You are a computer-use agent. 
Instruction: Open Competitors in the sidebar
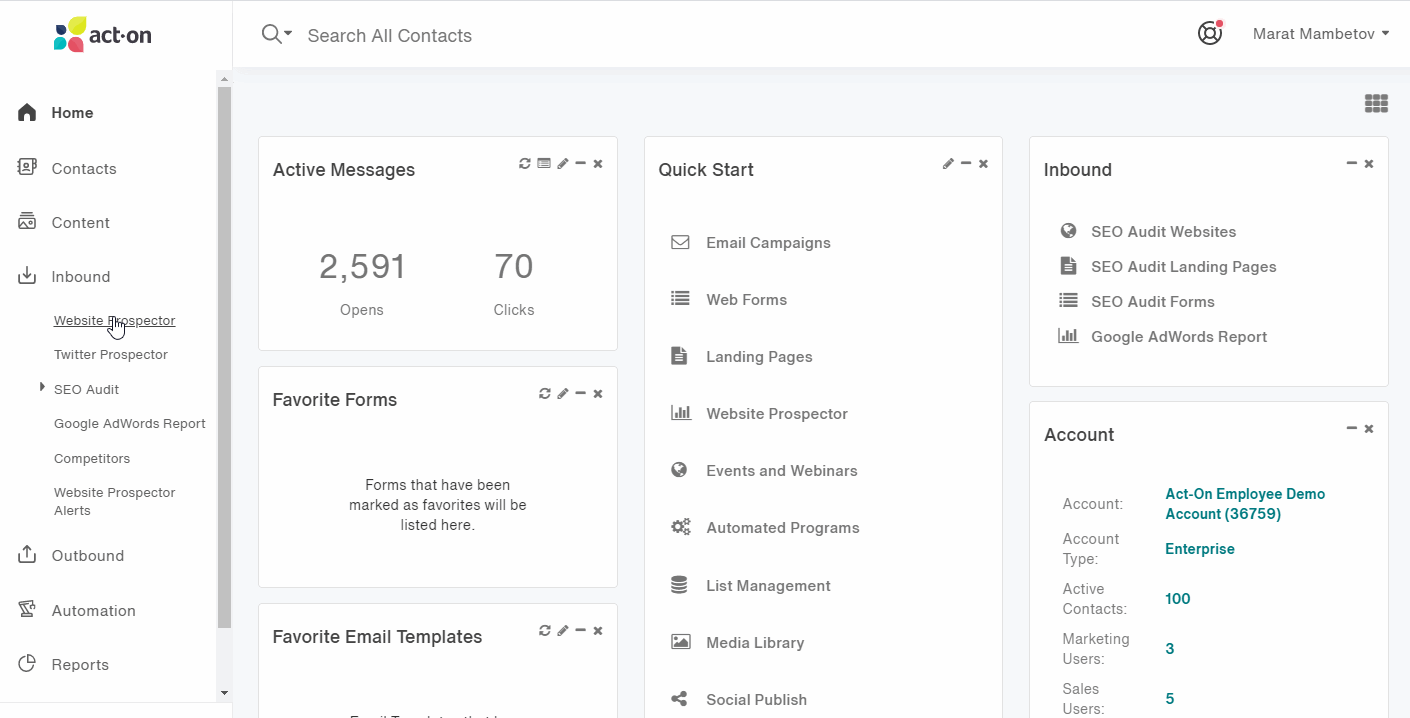click(x=92, y=458)
